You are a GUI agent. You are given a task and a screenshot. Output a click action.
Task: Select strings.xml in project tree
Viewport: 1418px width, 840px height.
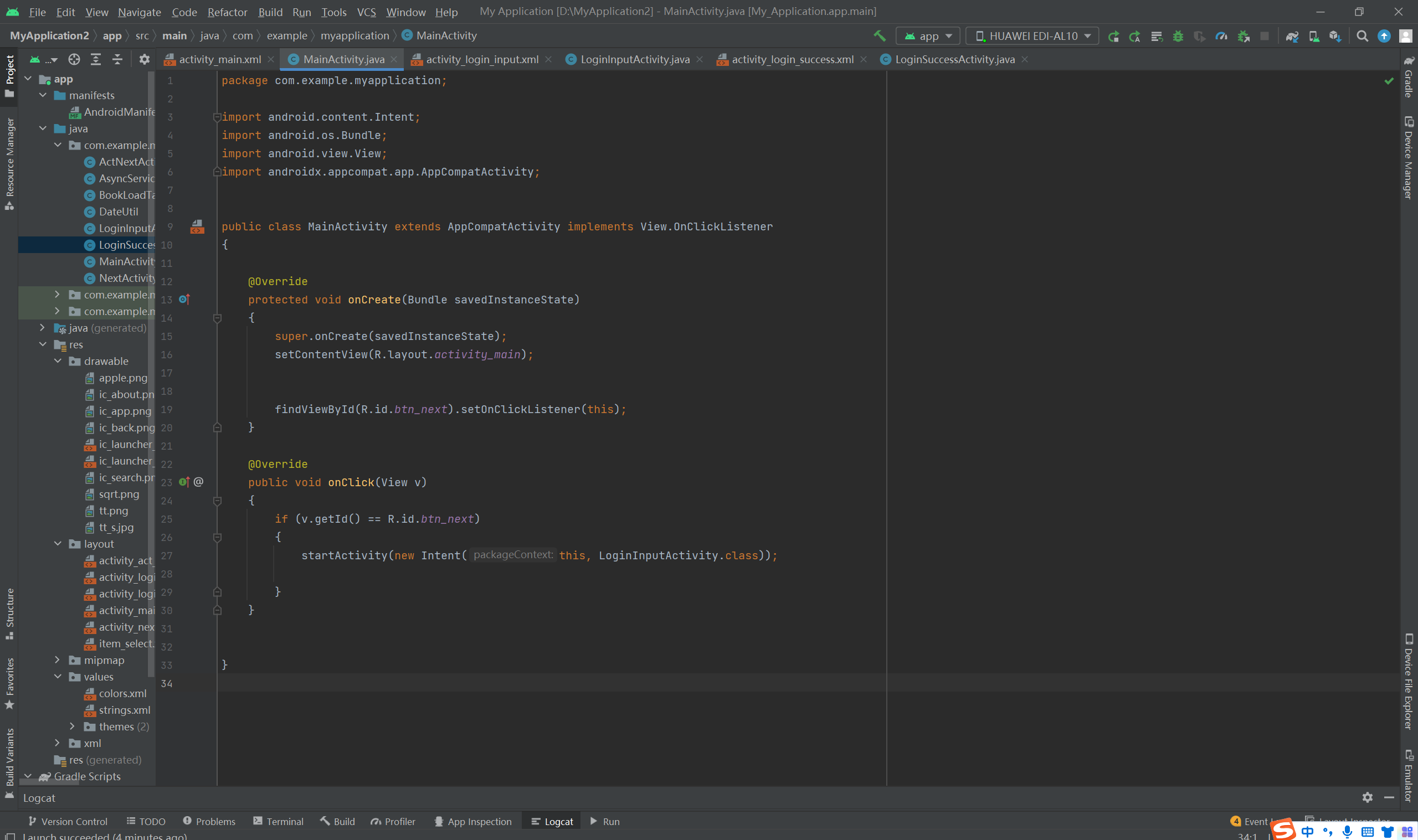[x=125, y=710]
